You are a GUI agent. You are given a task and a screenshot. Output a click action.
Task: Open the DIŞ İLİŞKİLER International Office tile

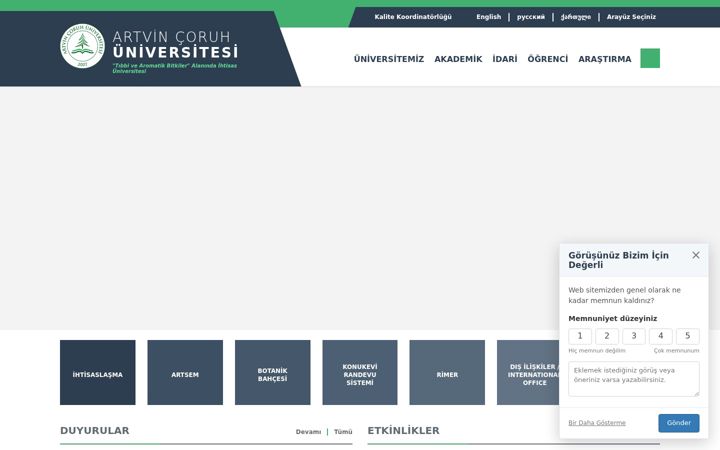(528, 372)
